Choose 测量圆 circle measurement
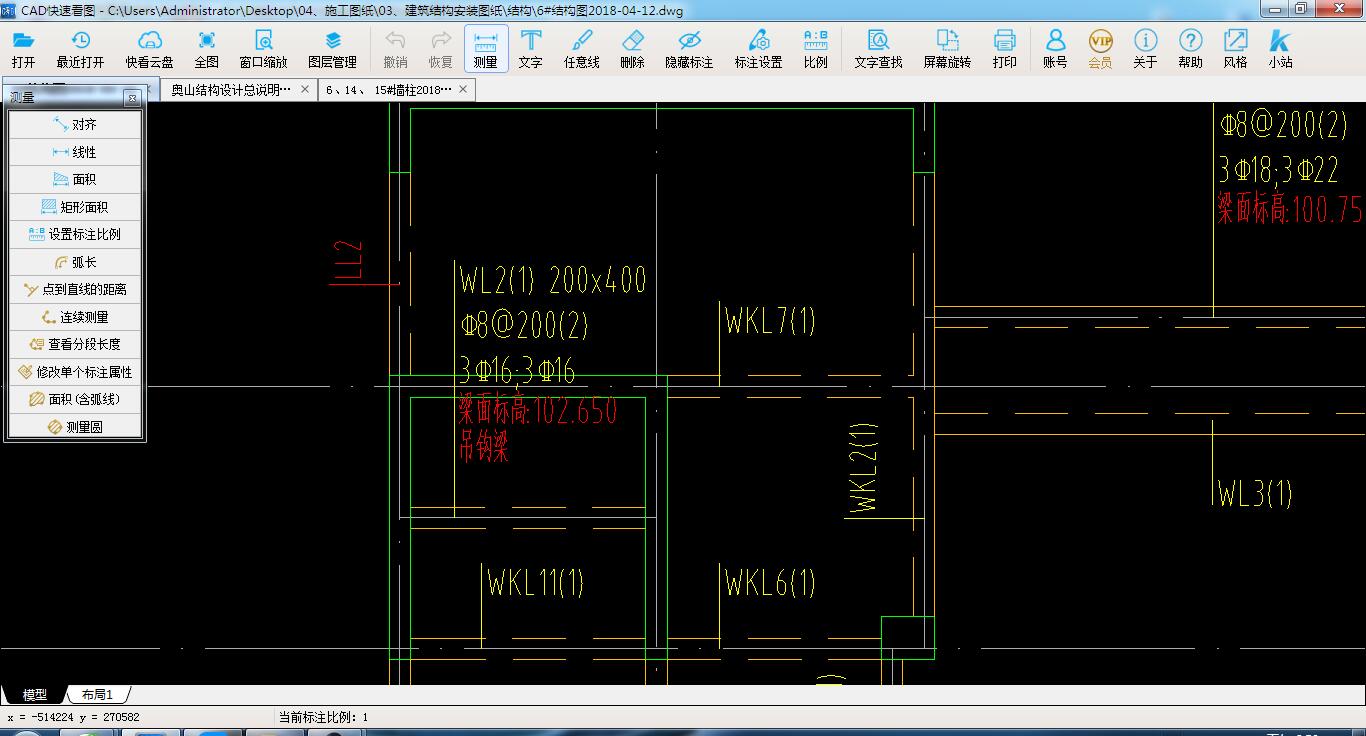1366x736 pixels. pyautogui.click(x=75, y=427)
